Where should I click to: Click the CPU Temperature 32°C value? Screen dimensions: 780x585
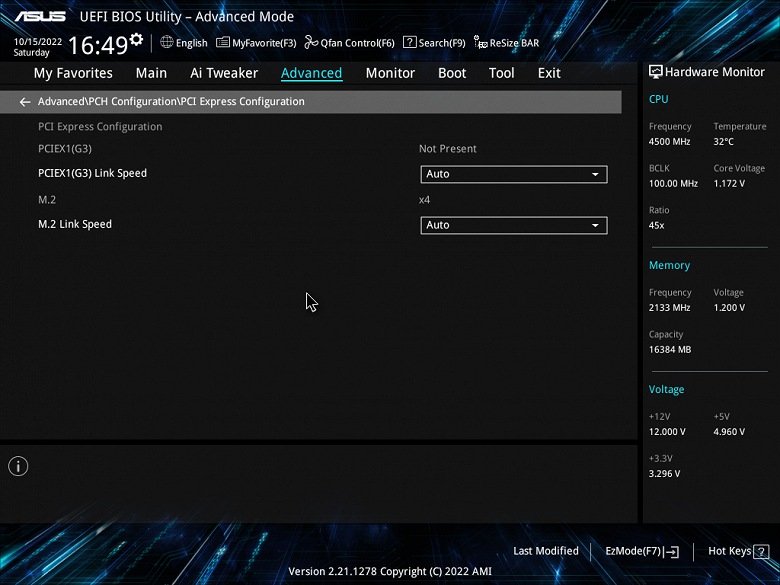723,142
